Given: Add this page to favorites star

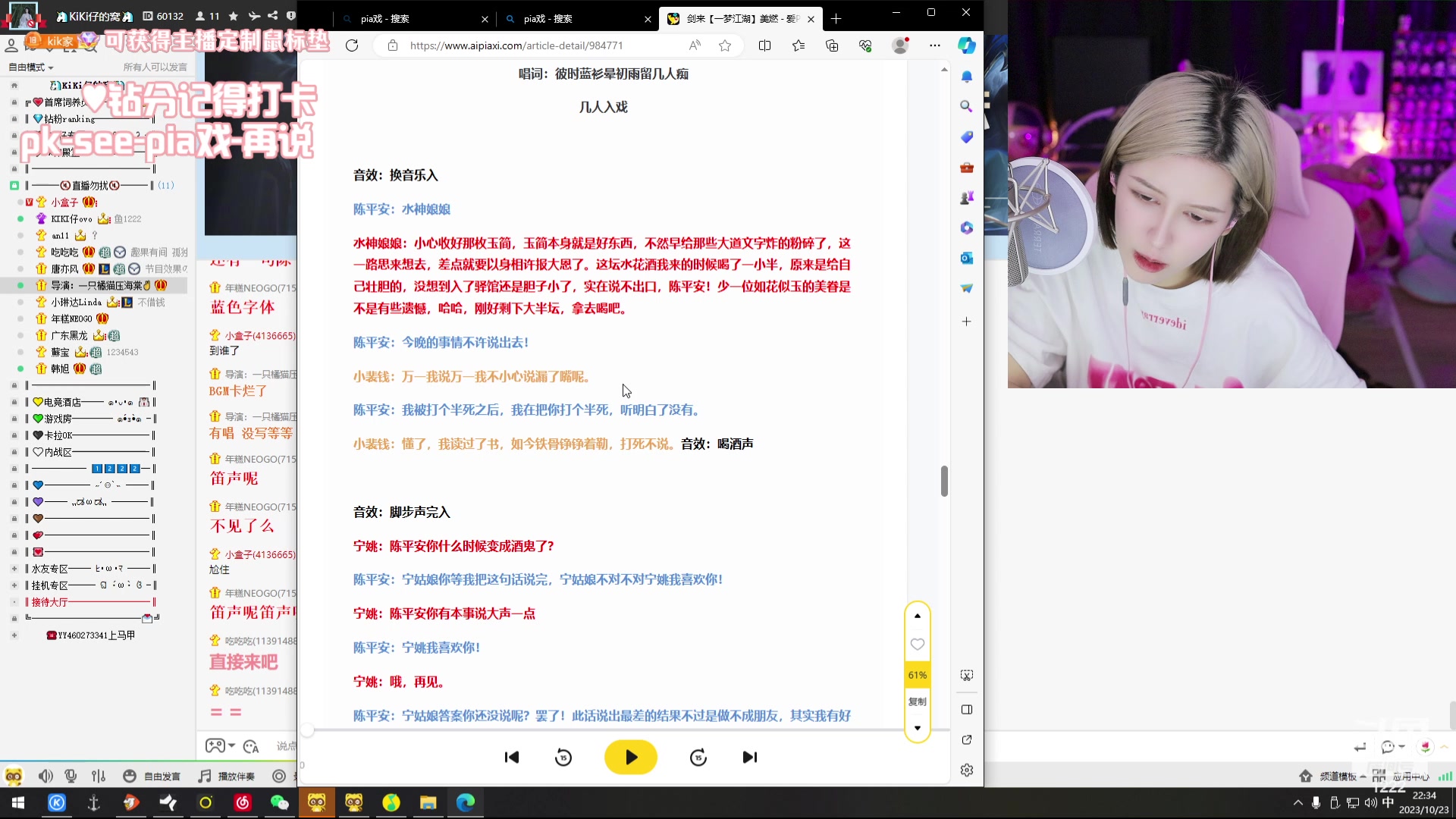Looking at the screenshot, I should tap(725, 45).
